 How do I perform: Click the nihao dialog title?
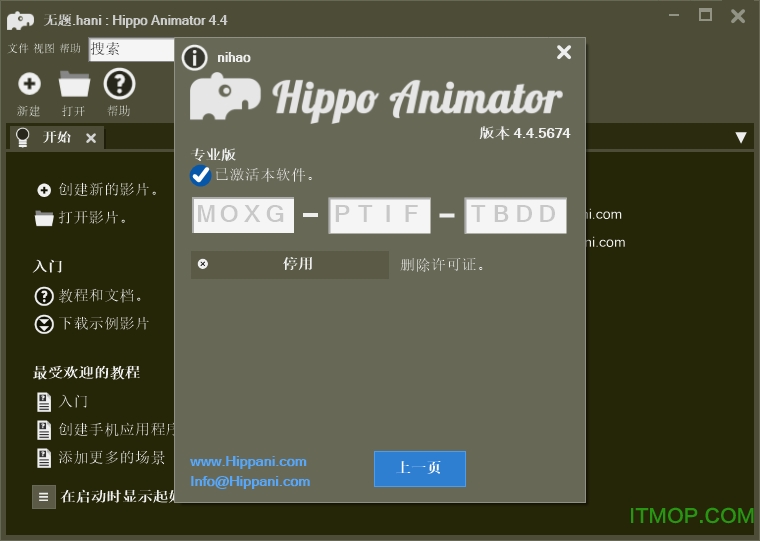coord(234,58)
